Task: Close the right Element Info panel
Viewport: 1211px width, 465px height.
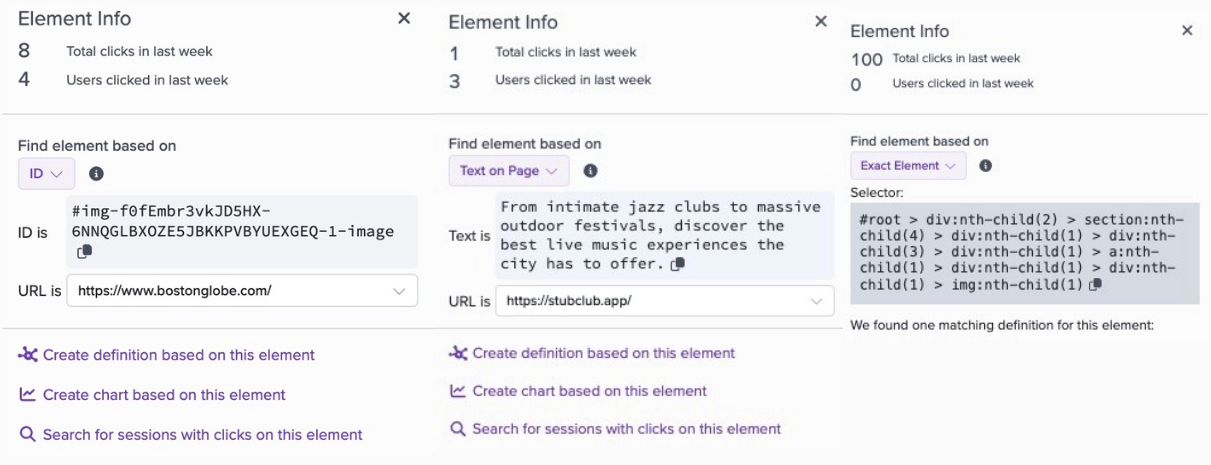Action: [1187, 31]
